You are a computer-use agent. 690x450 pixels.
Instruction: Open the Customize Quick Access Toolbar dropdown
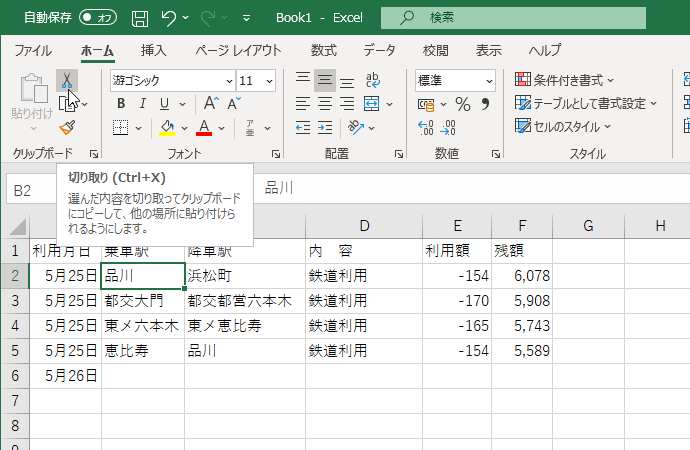(x=246, y=18)
